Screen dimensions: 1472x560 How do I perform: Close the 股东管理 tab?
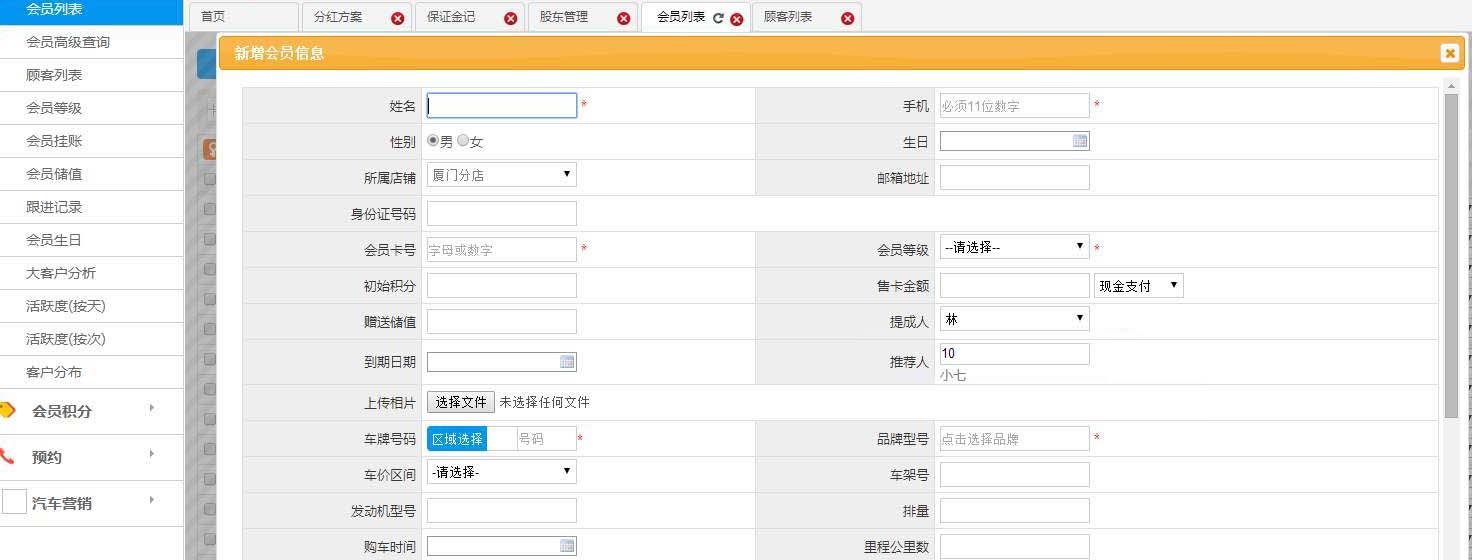tap(624, 18)
